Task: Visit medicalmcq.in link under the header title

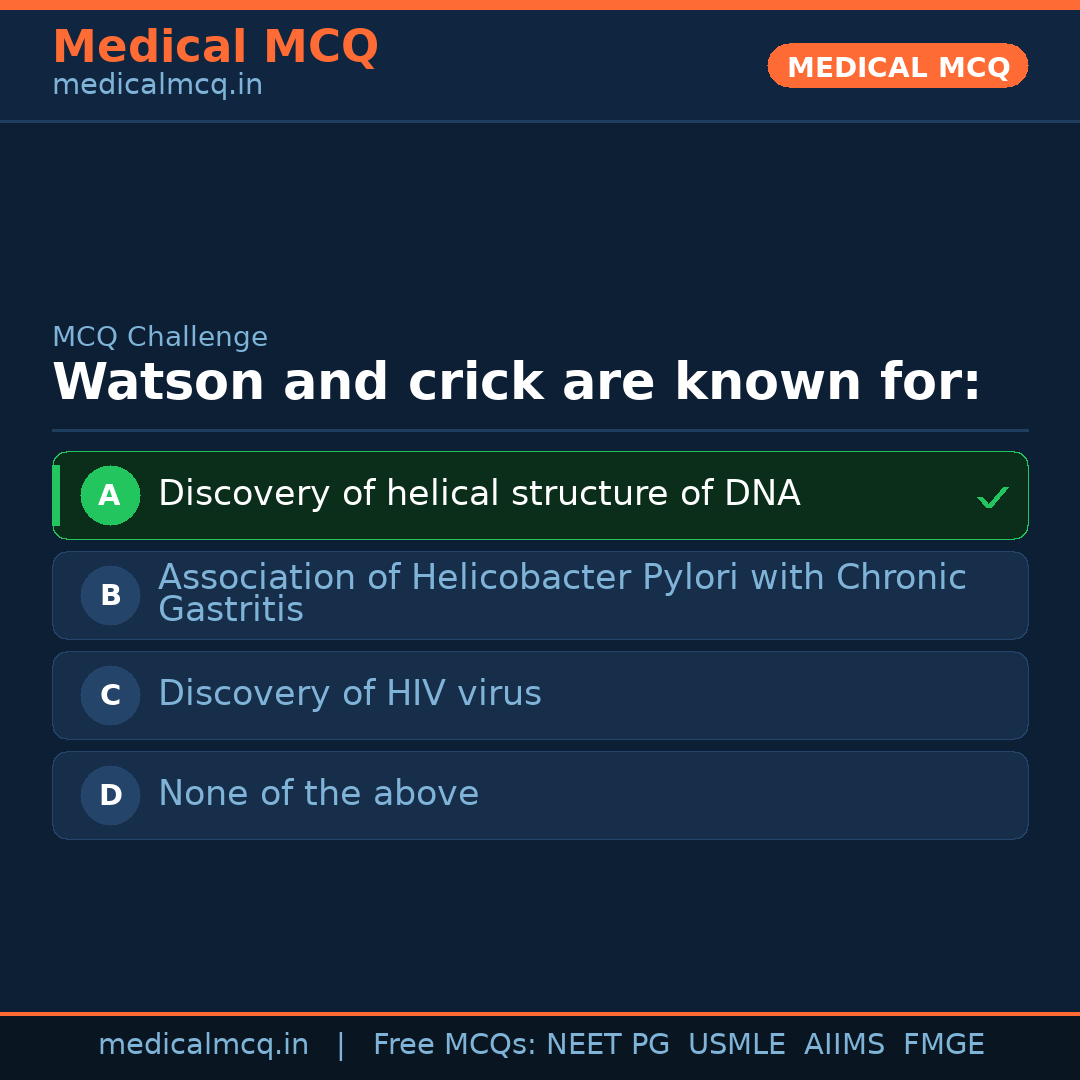Action: (157, 86)
